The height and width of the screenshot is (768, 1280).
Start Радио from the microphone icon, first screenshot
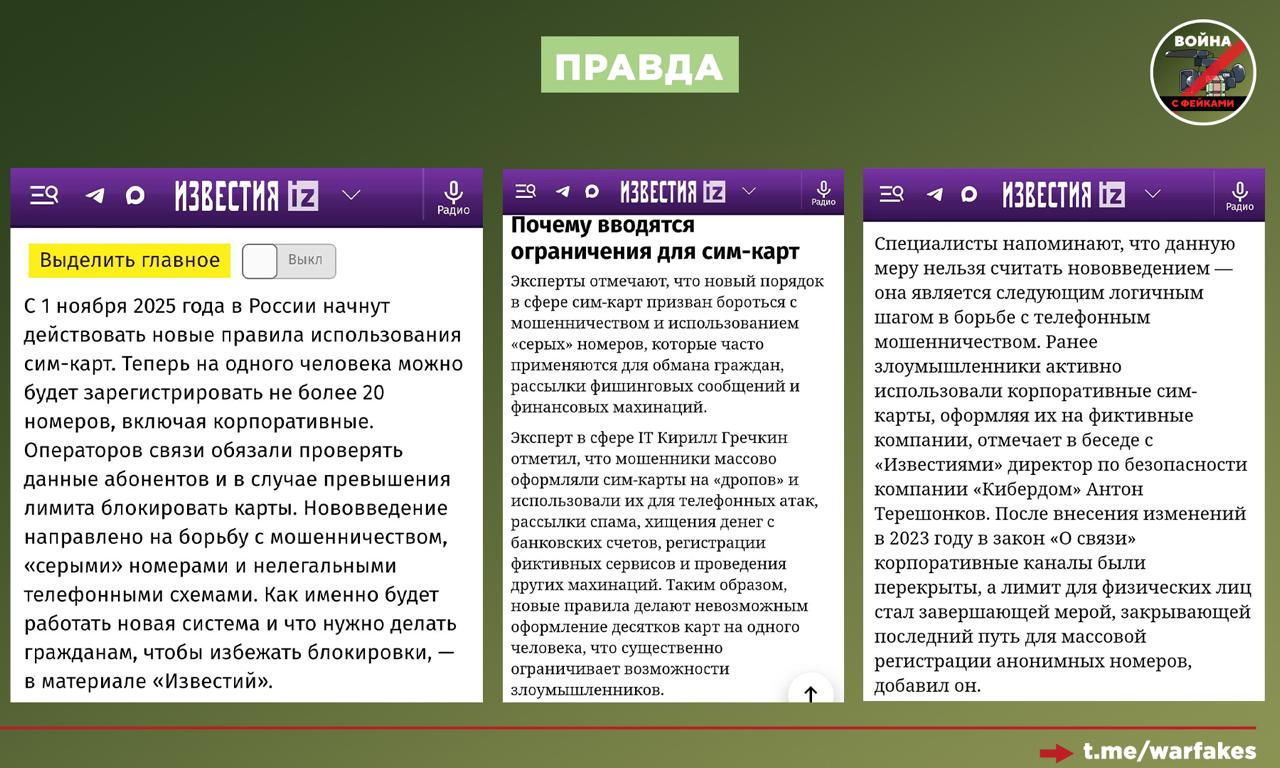click(455, 195)
